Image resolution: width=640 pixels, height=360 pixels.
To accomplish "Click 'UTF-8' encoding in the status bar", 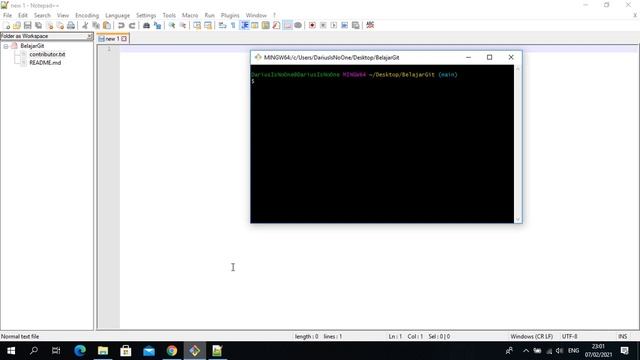I will (569, 336).
